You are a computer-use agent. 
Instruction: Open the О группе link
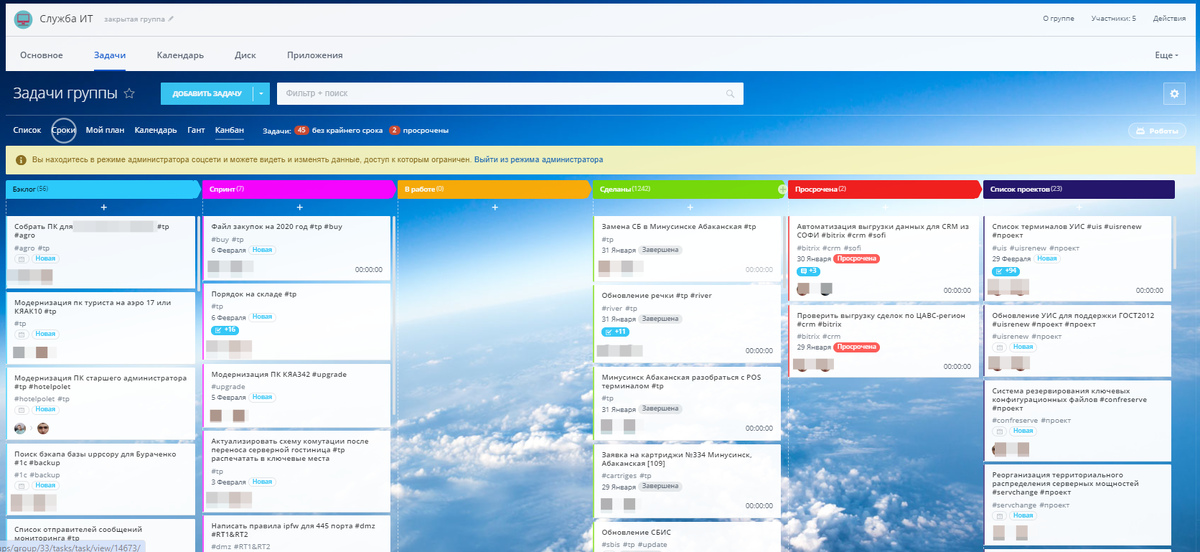tap(1059, 18)
